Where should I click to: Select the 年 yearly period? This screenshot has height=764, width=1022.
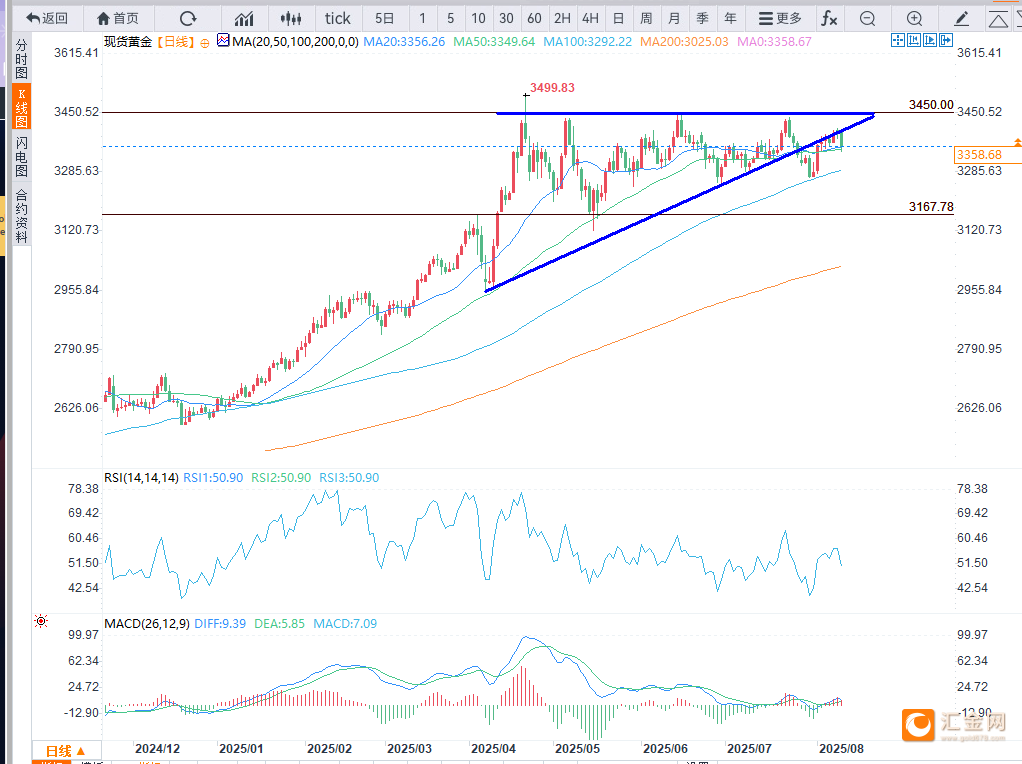coord(731,18)
